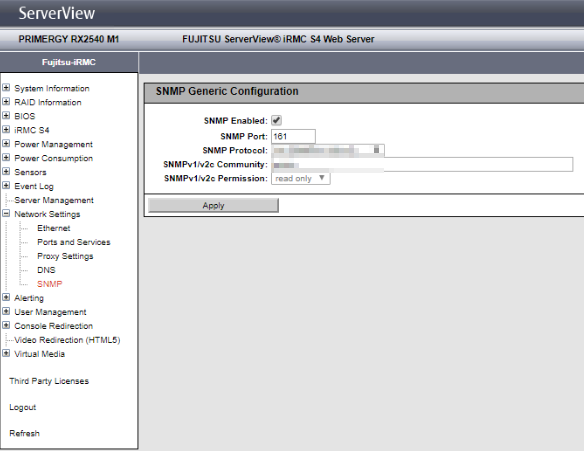Click the Apply button
The height and width of the screenshot is (451, 584).
[x=213, y=206]
